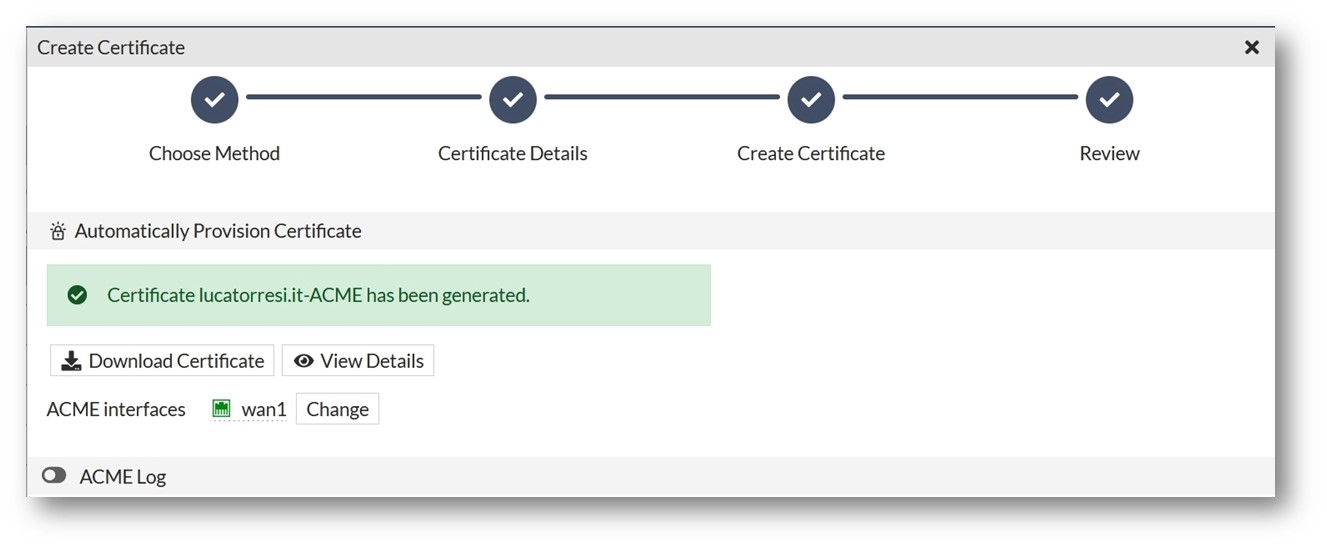
Task: Click the Review step checkmark circle
Action: coord(1109,100)
